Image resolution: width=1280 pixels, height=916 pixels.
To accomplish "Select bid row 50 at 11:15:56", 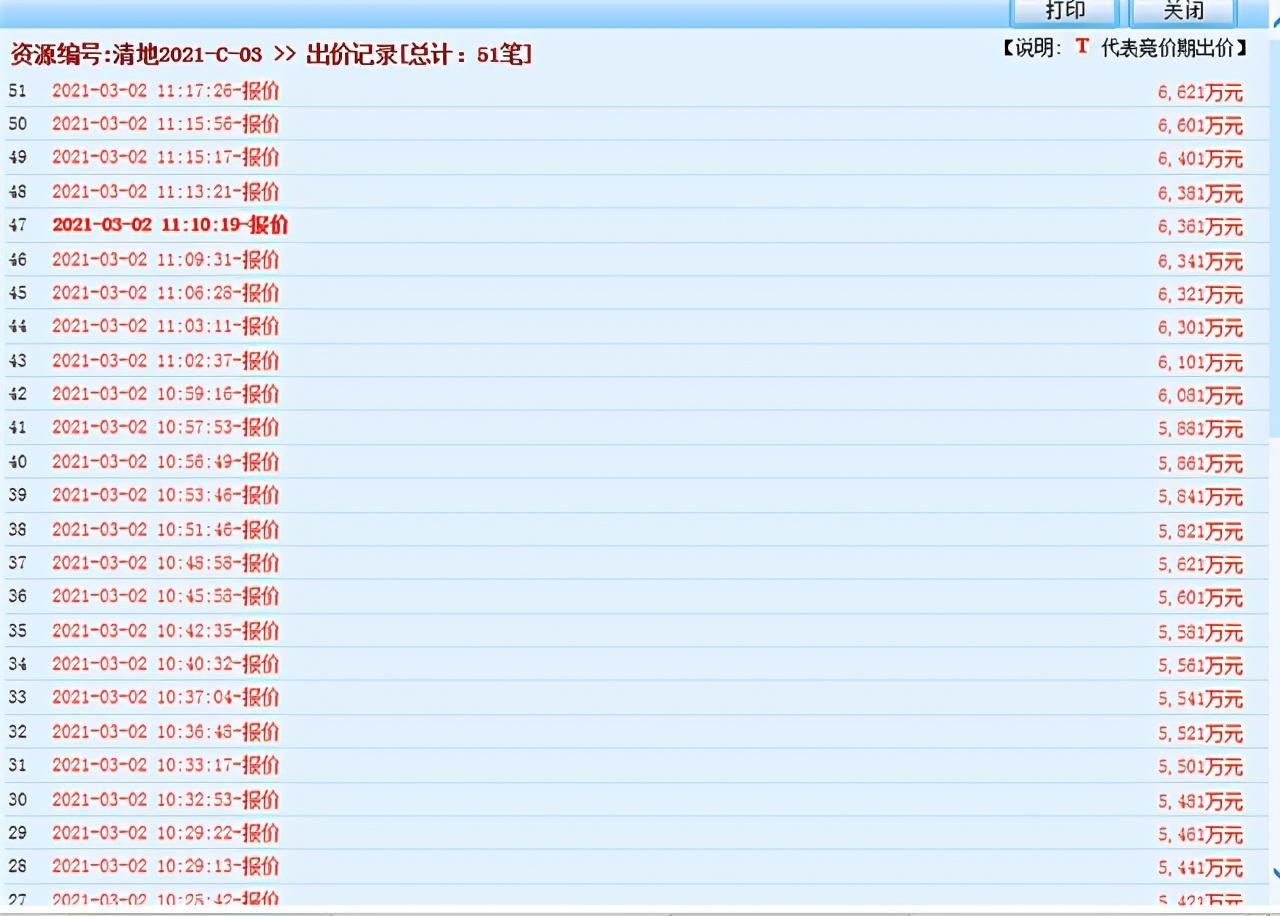I will [x=637, y=124].
